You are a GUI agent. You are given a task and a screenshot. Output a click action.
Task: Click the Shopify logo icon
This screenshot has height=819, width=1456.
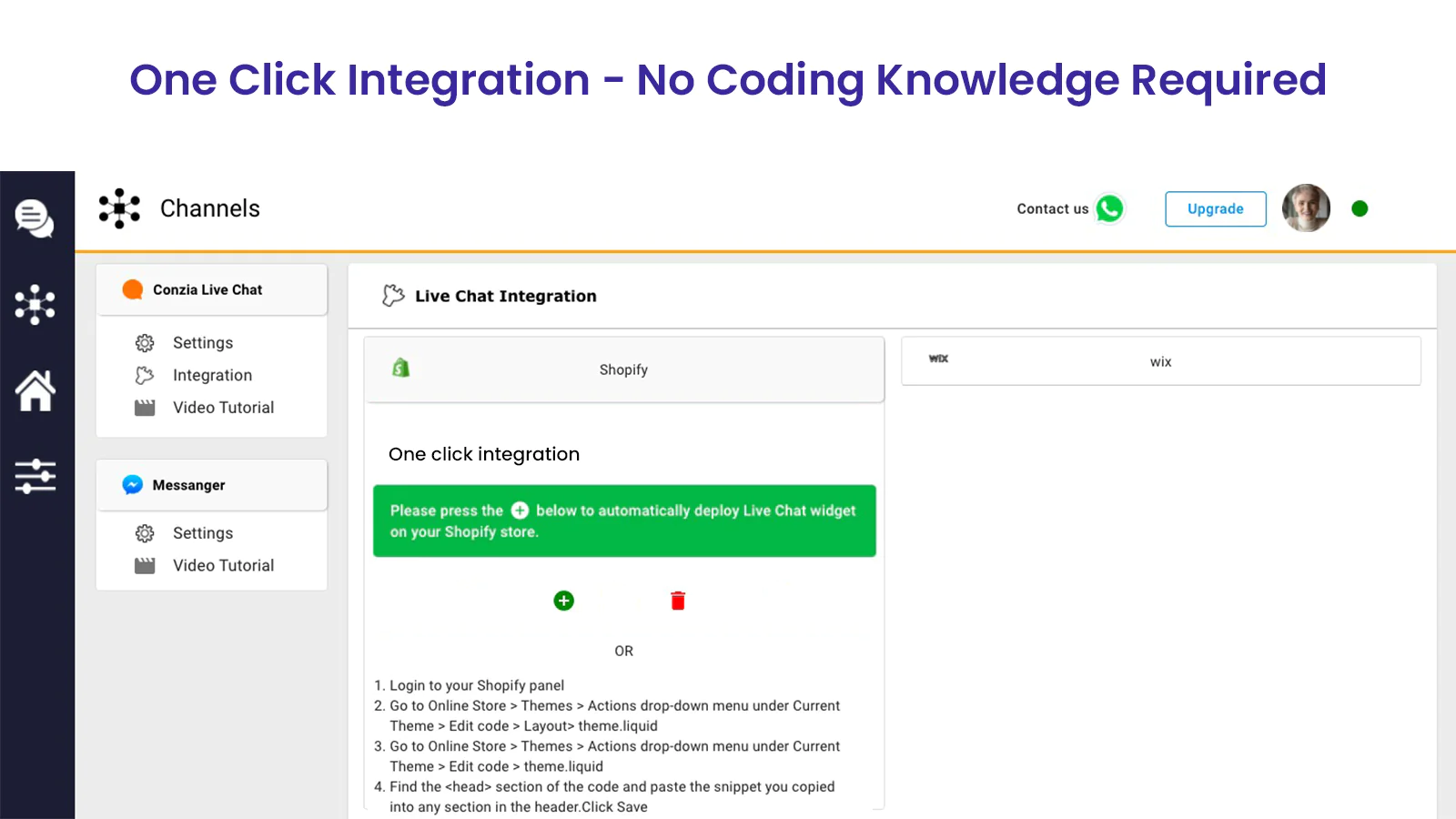tap(400, 369)
